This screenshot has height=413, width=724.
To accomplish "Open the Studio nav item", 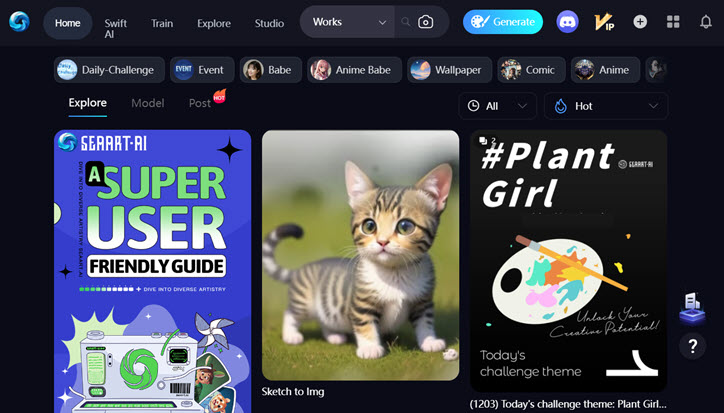I will point(269,23).
